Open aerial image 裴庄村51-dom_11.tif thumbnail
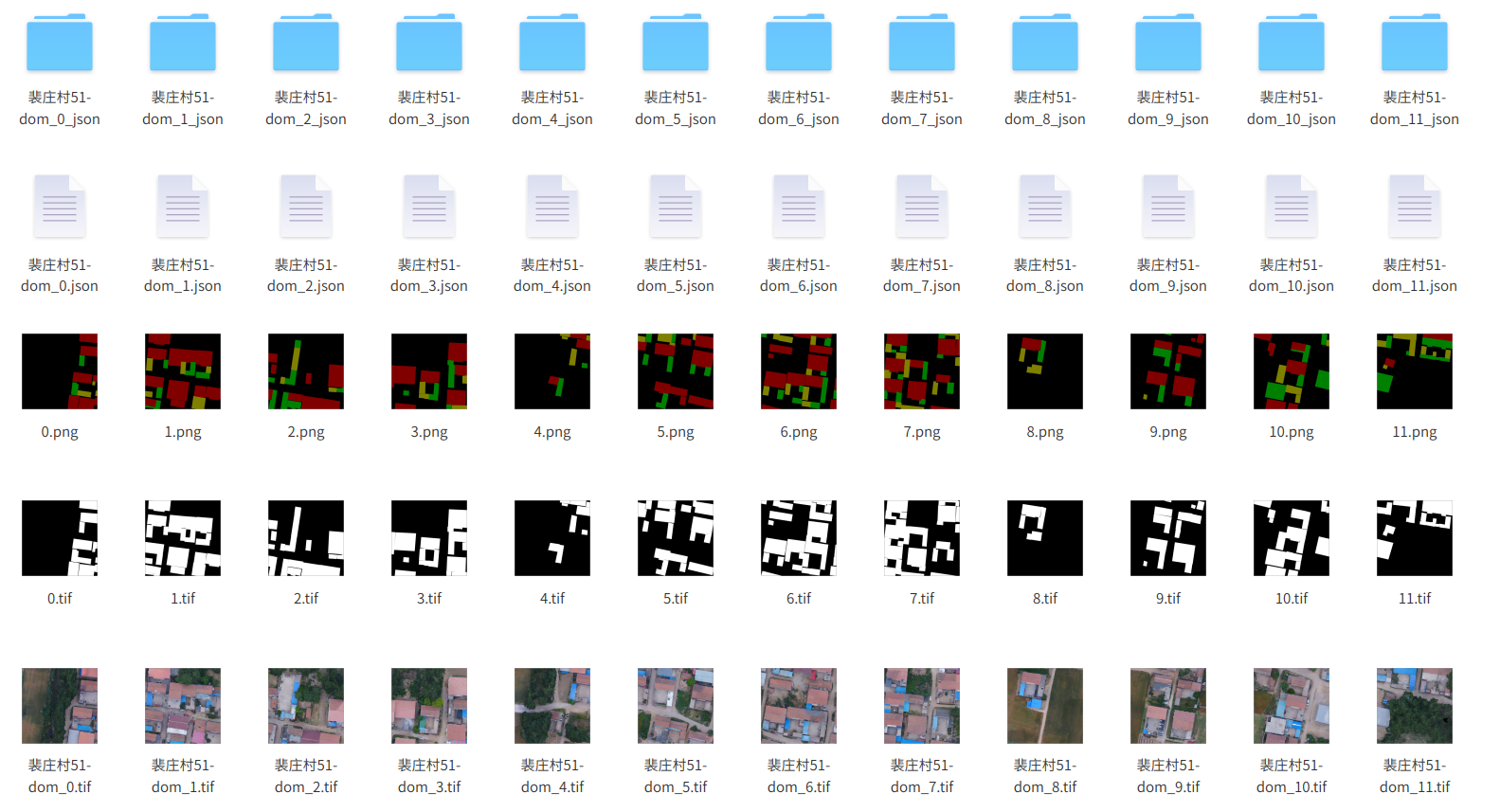 tap(1415, 706)
